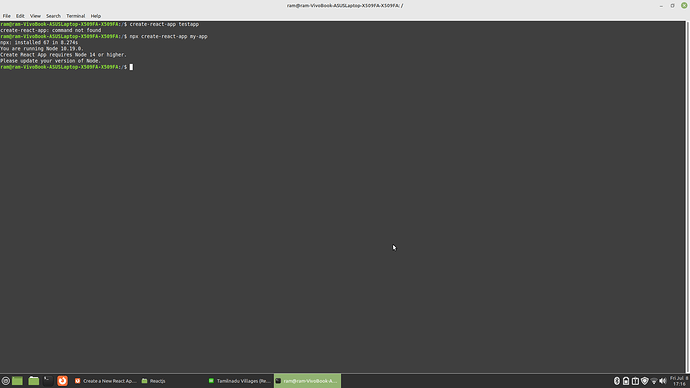This screenshot has height=388, width=690.
Task: Open the update manager tray icon
Action: click(635, 381)
